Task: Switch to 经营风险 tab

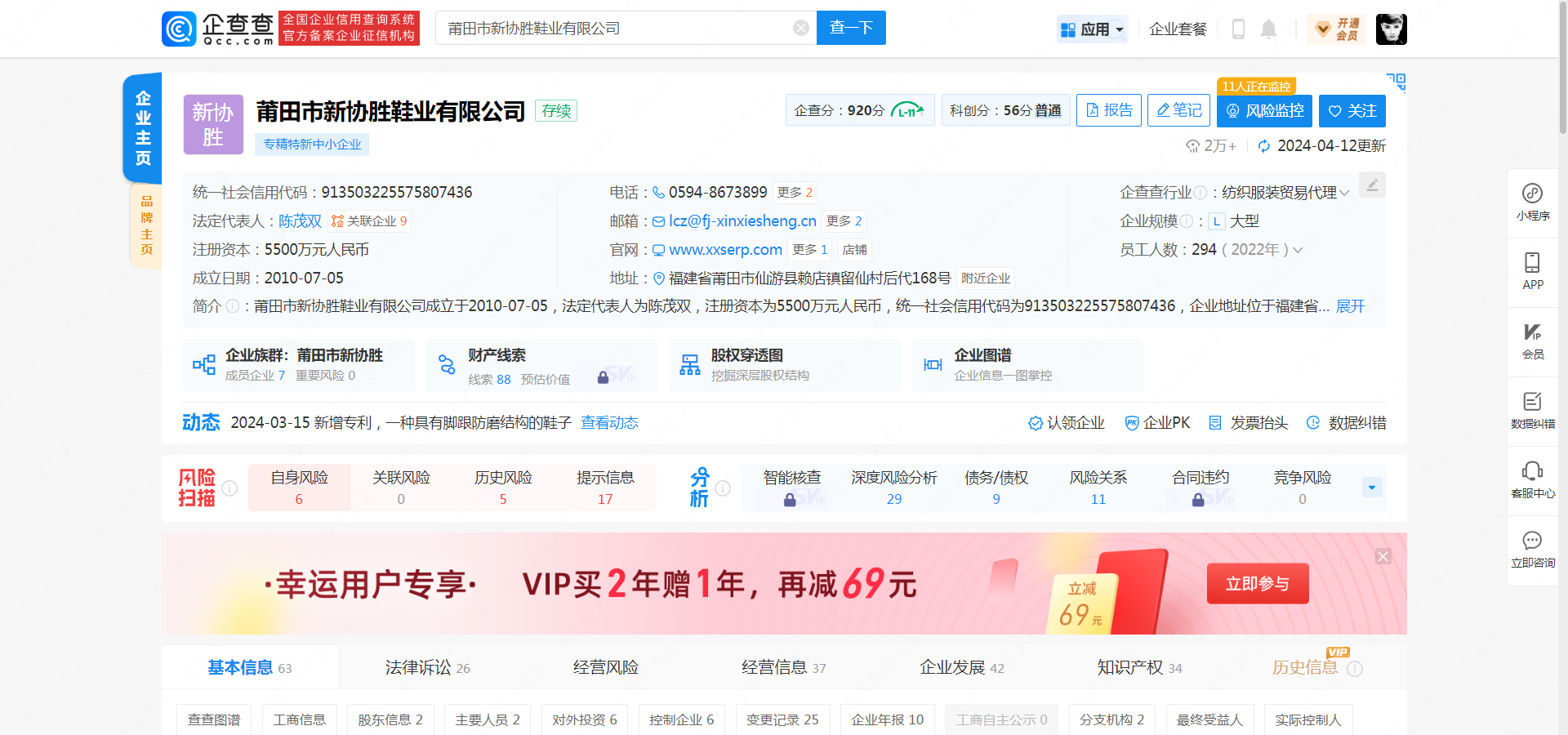Action: (x=605, y=668)
